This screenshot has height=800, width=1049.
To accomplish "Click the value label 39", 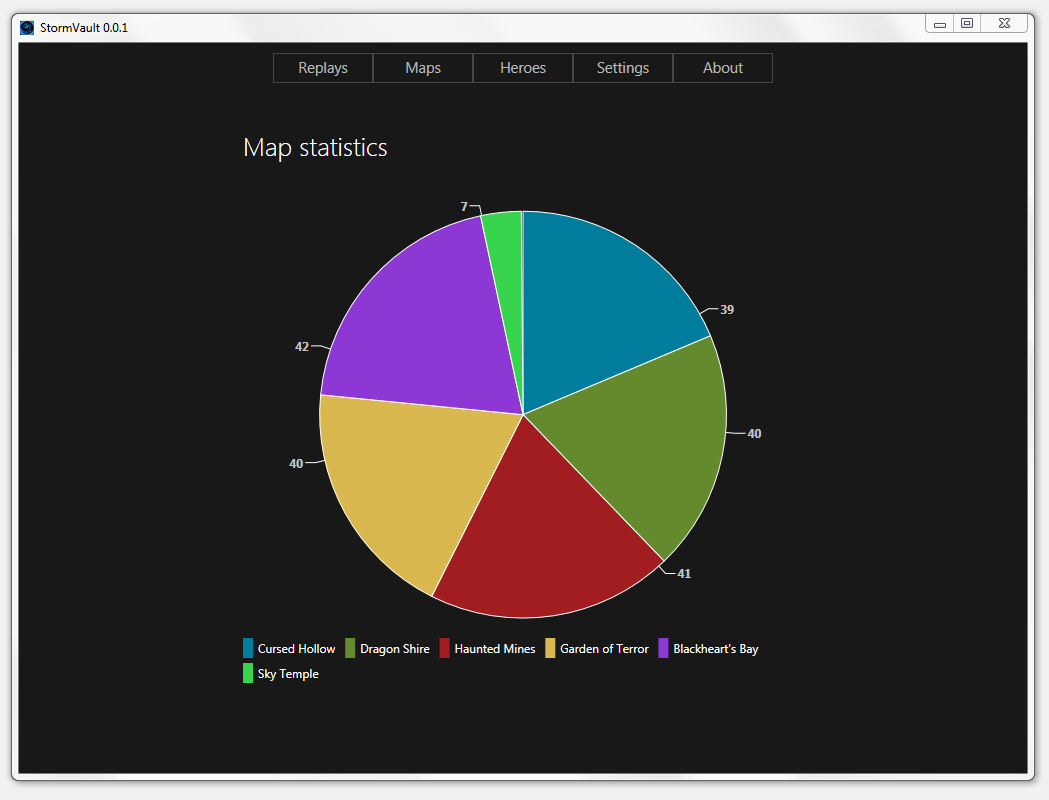I will click(727, 310).
